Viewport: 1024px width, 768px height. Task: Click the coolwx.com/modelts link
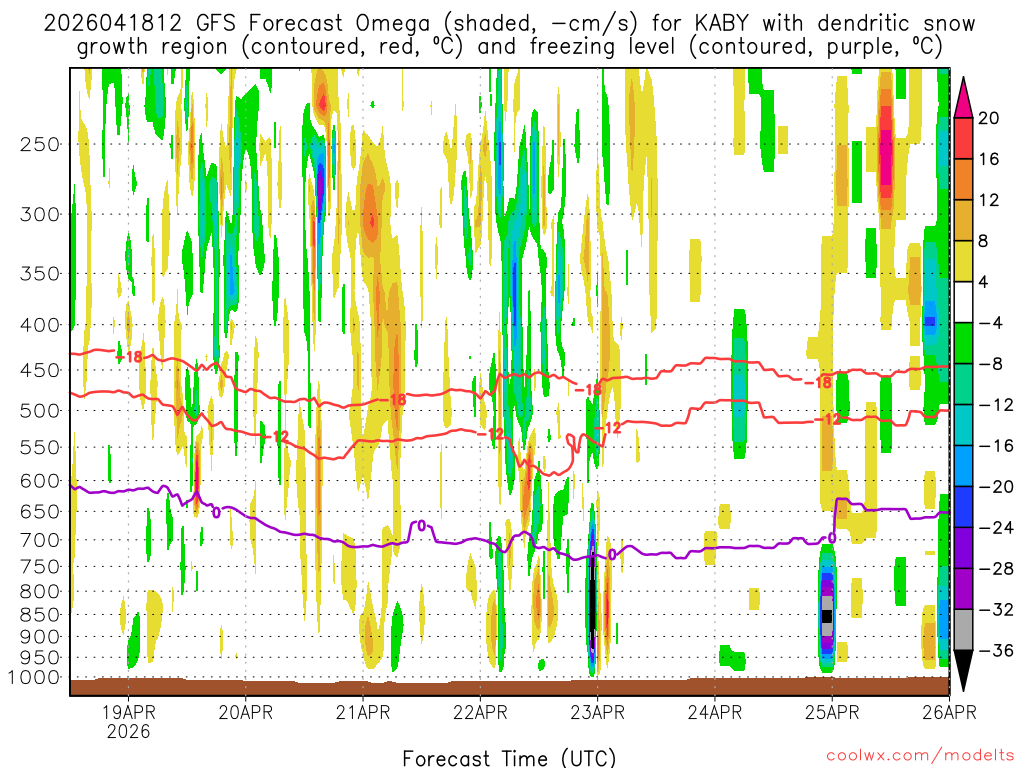pos(920,756)
